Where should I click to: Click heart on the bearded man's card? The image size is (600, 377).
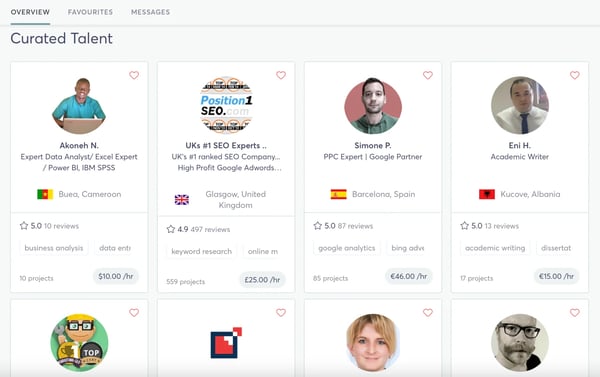point(575,312)
